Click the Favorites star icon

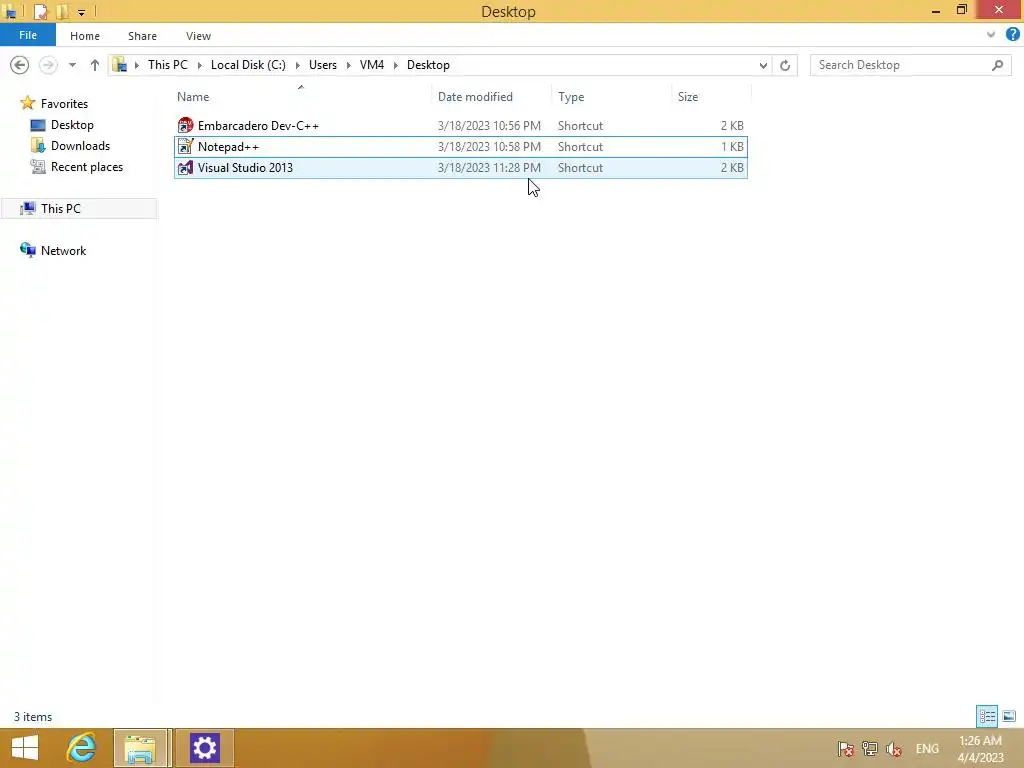coord(27,103)
